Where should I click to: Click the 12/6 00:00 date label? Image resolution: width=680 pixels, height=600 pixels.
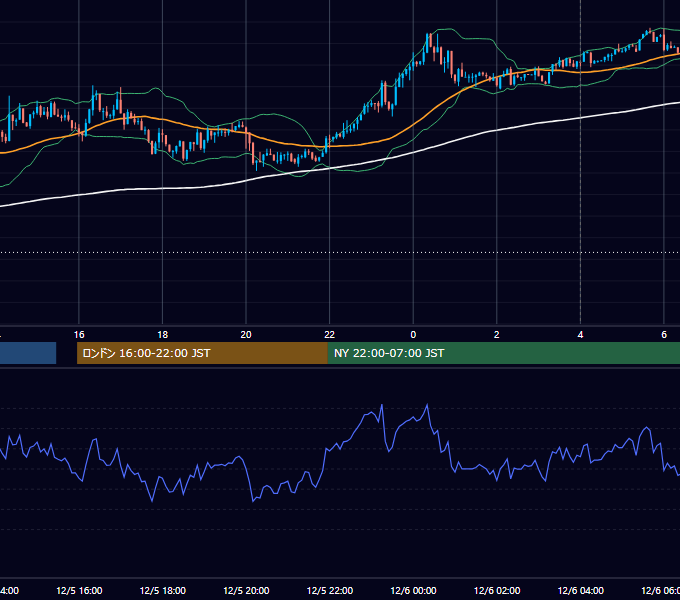[413, 590]
